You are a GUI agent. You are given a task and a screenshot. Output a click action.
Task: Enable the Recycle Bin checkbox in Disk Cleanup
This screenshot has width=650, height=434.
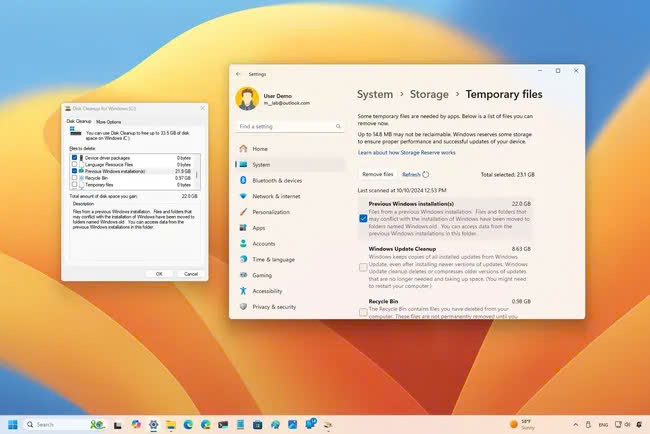click(x=76, y=178)
